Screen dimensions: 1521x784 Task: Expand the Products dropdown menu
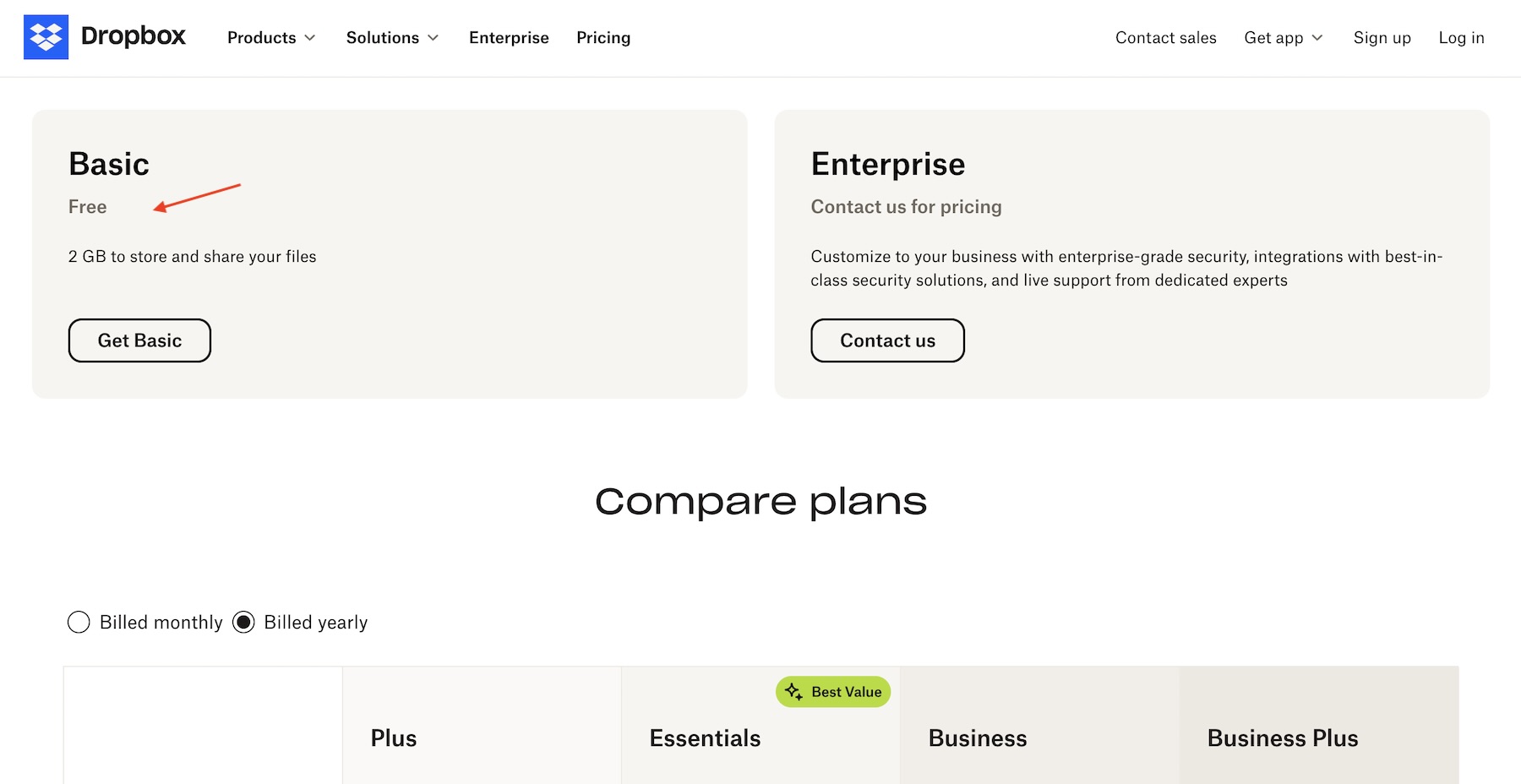coord(270,38)
